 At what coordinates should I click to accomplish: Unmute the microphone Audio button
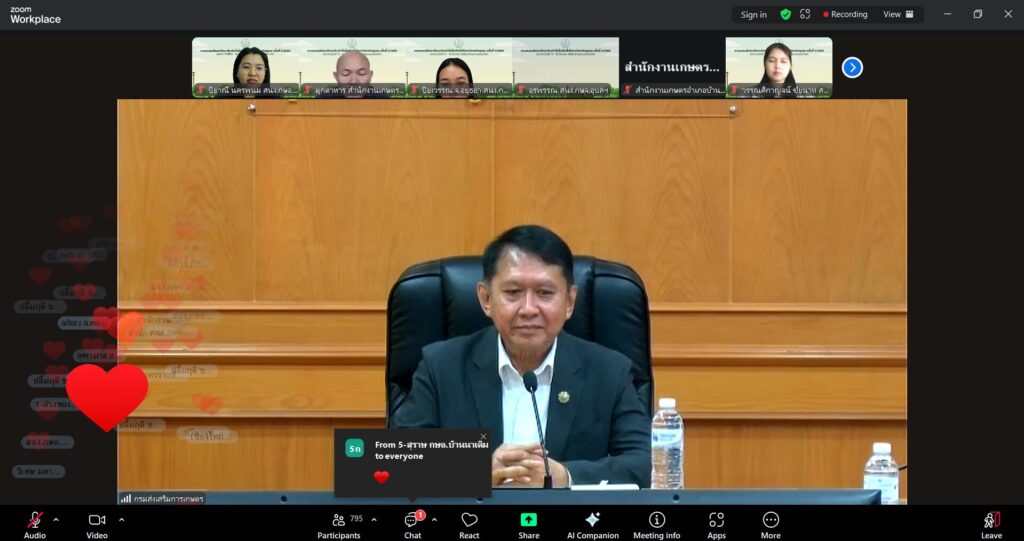(x=35, y=523)
